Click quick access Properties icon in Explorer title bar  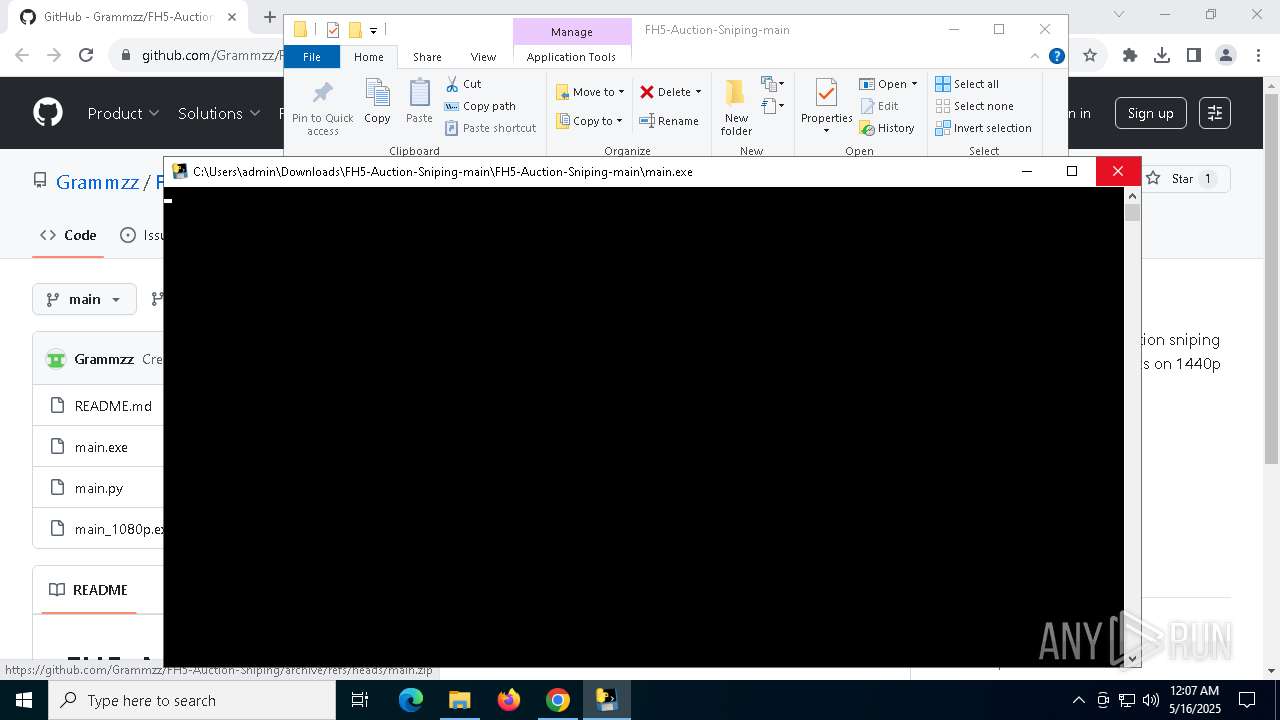333,30
